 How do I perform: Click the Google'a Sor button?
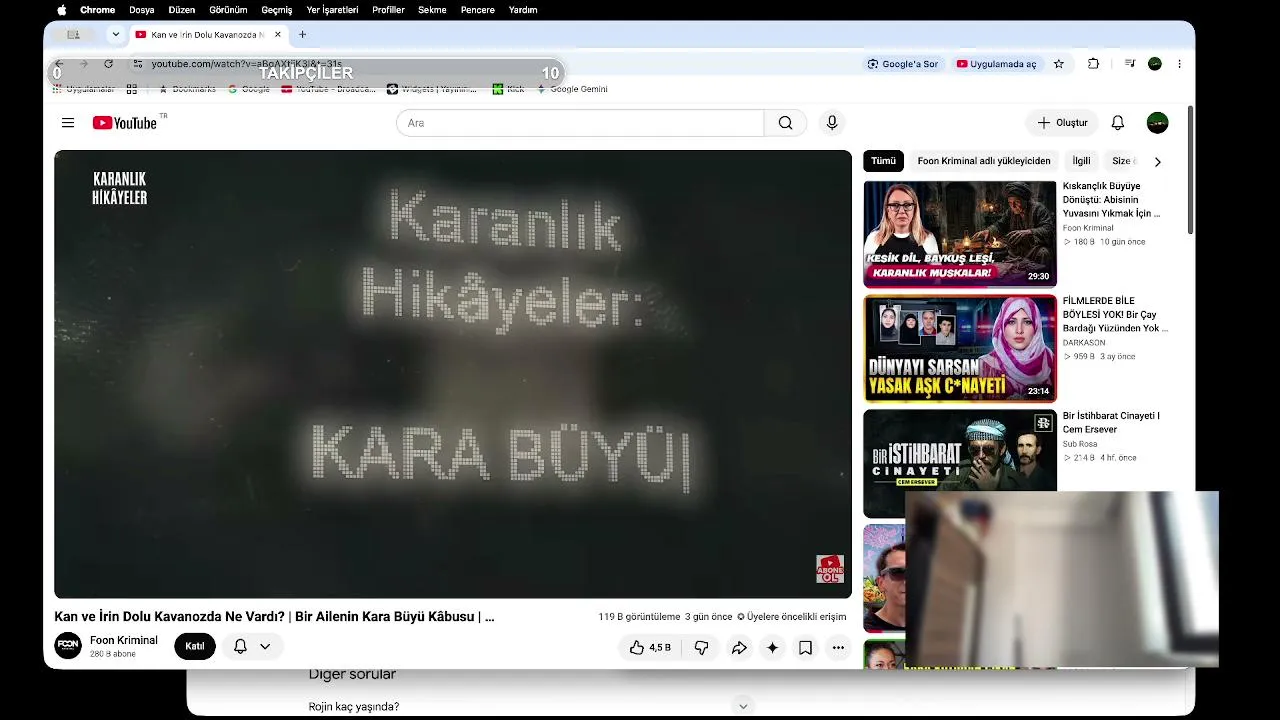[903, 64]
